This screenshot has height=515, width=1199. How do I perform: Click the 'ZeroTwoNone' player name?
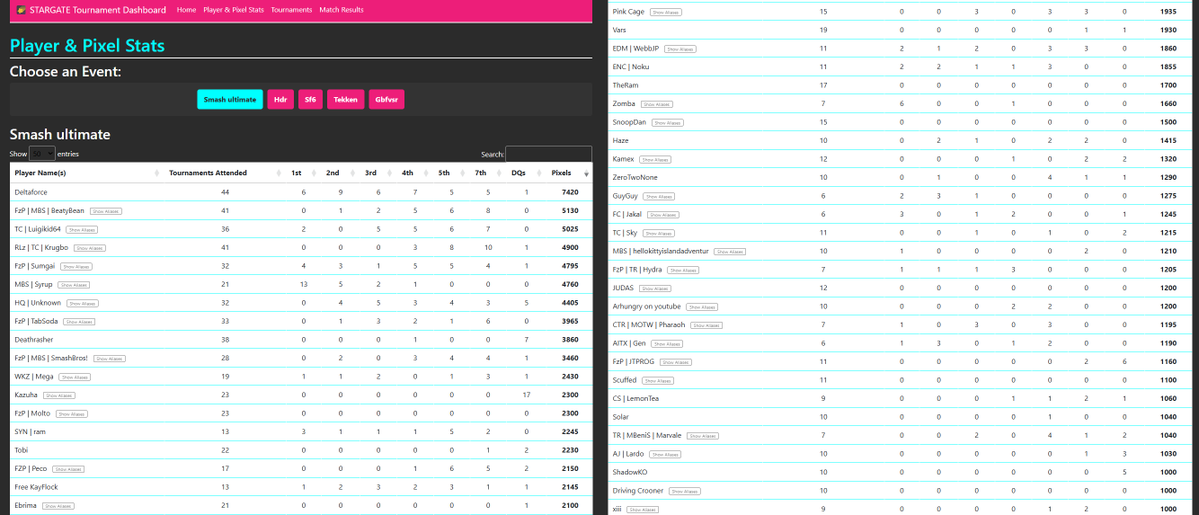[x=635, y=177]
